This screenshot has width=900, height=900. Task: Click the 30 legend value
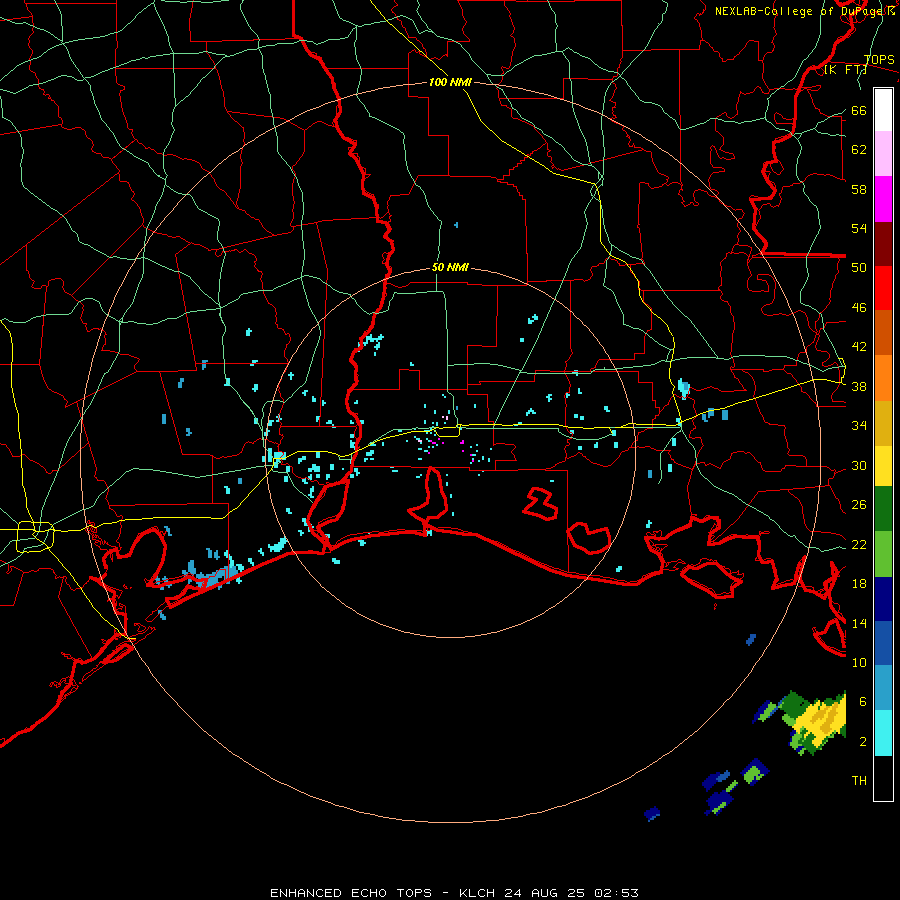pyautogui.click(x=859, y=465)
